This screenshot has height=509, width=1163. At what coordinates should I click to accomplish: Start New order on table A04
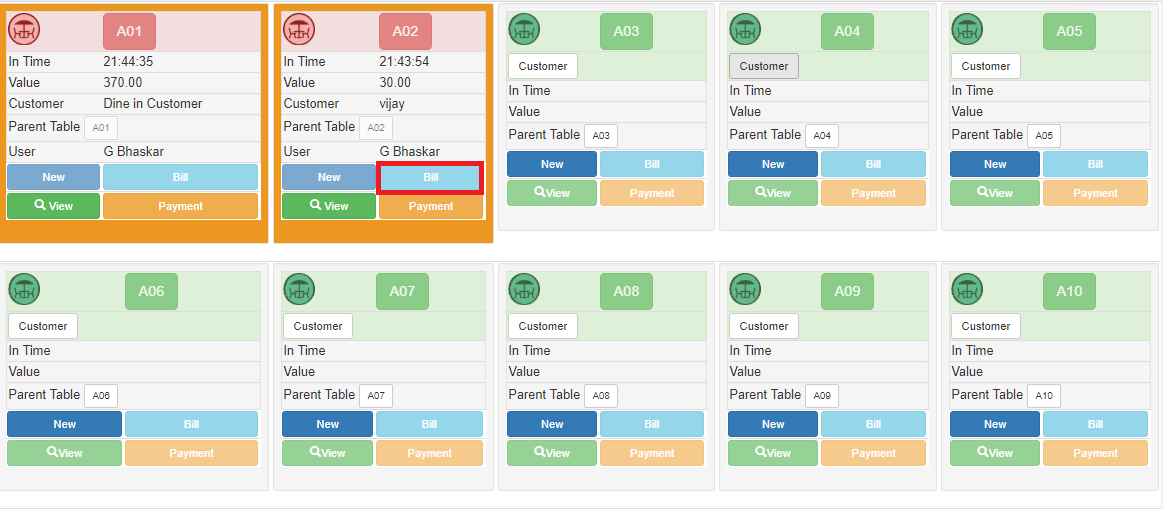[773, 164]
